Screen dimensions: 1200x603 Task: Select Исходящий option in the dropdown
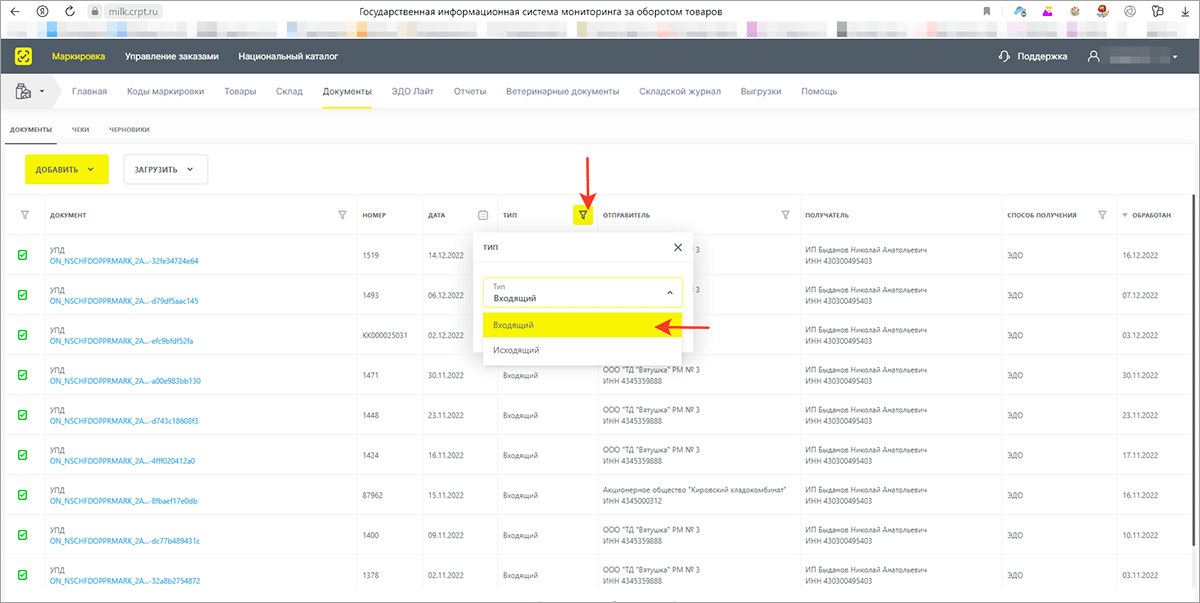pyautogui.click(x=582, y=350)
